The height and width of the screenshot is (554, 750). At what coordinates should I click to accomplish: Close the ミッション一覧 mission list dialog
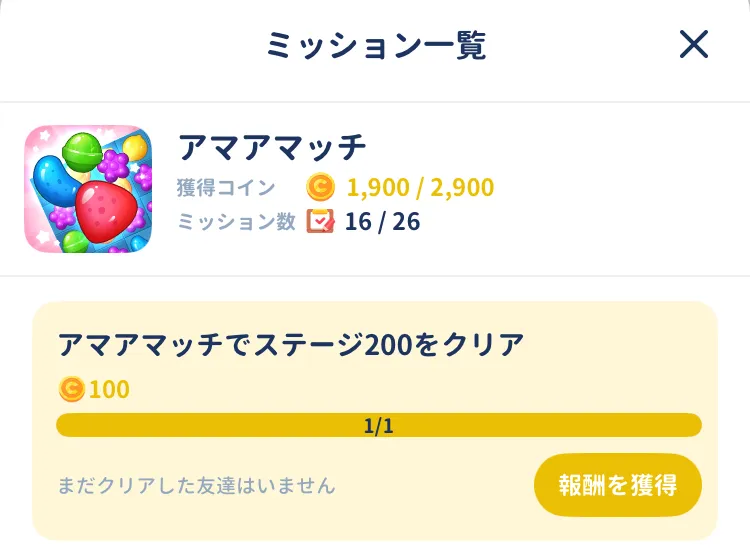(693, 44)
